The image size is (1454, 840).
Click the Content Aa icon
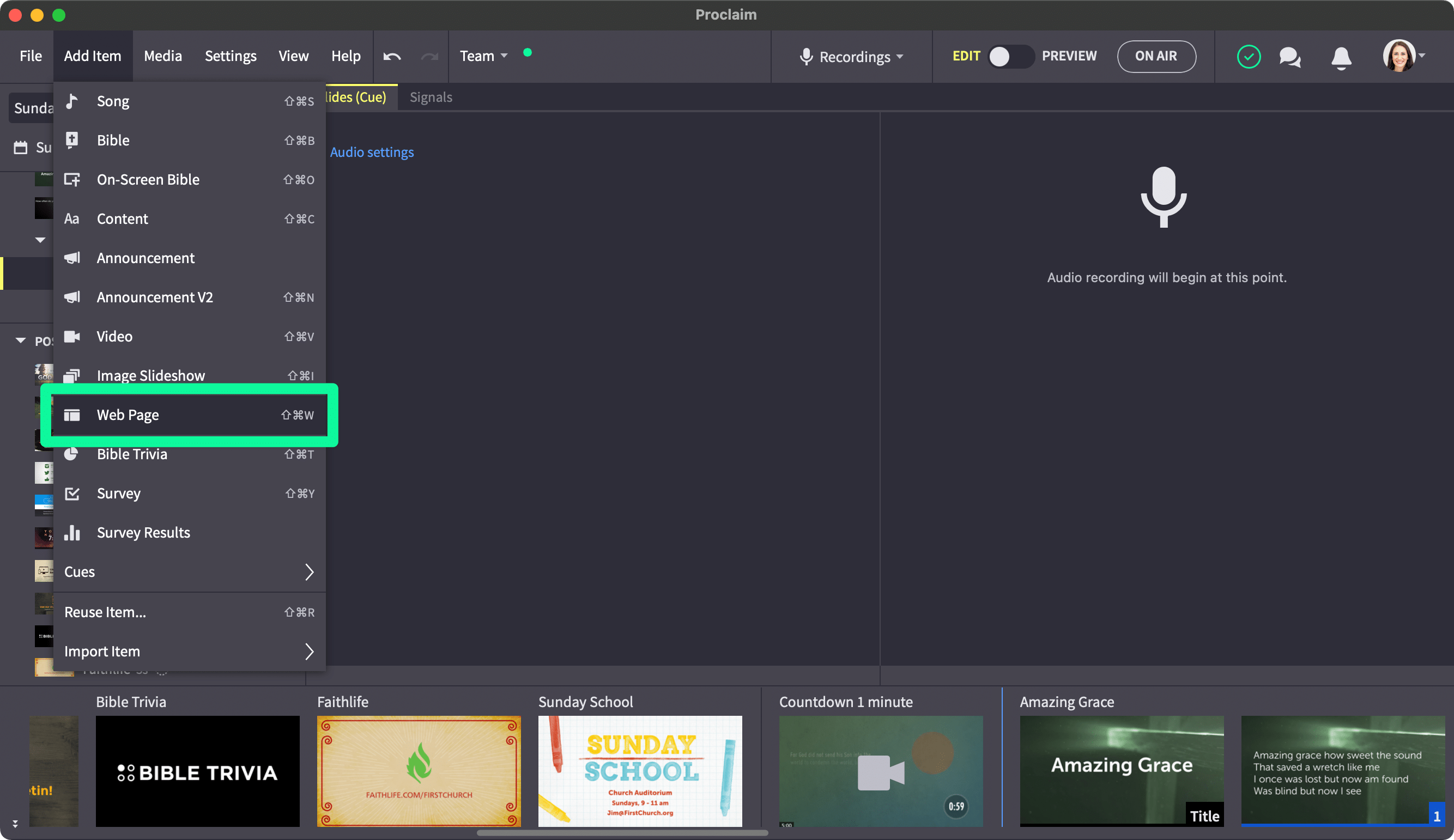click(x=71, y=218)
